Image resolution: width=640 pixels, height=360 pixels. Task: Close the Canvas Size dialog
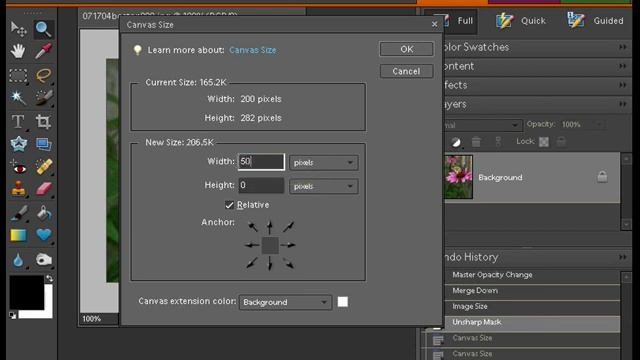[434, 24]
